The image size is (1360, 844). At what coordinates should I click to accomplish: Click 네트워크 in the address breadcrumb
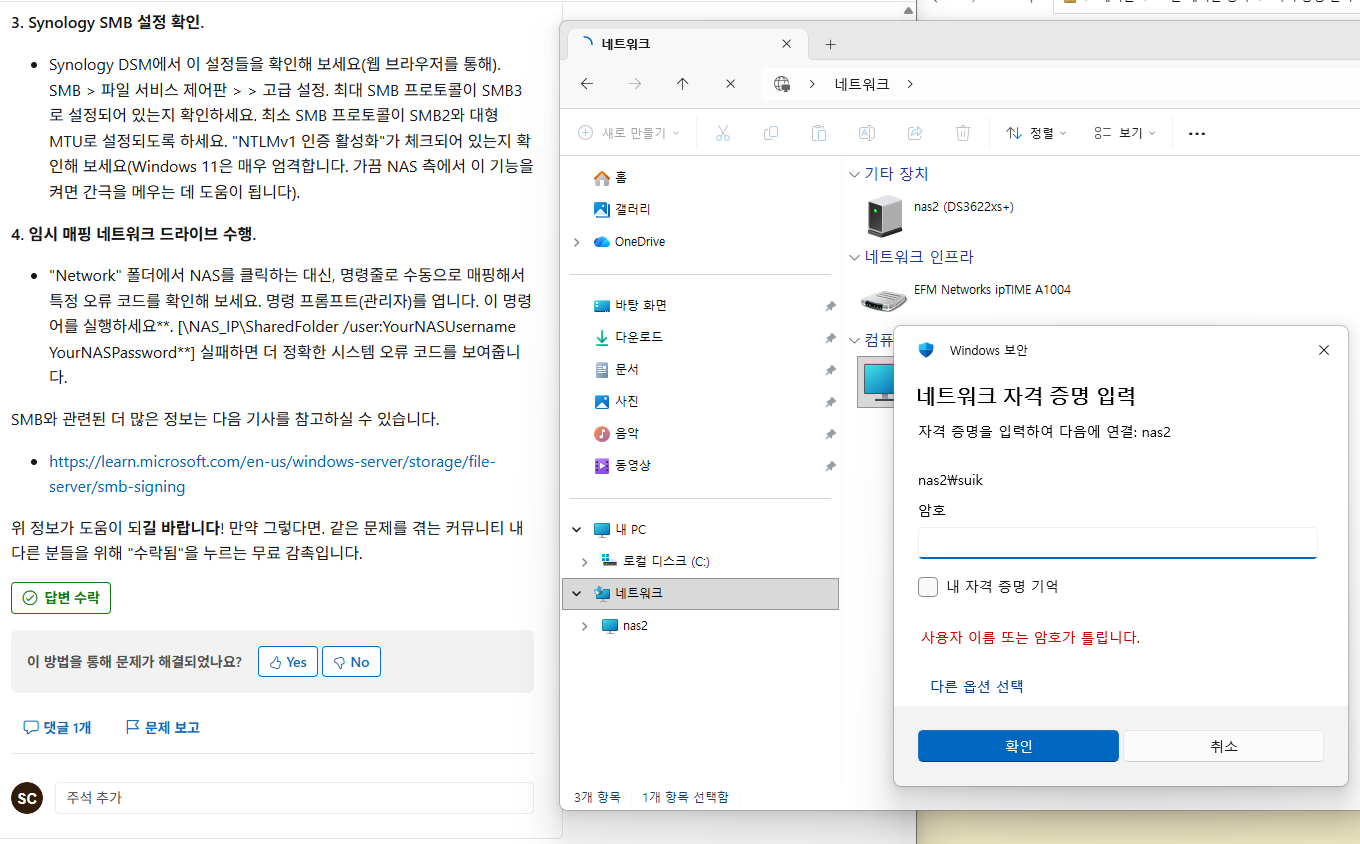click(x=862, y=84)
